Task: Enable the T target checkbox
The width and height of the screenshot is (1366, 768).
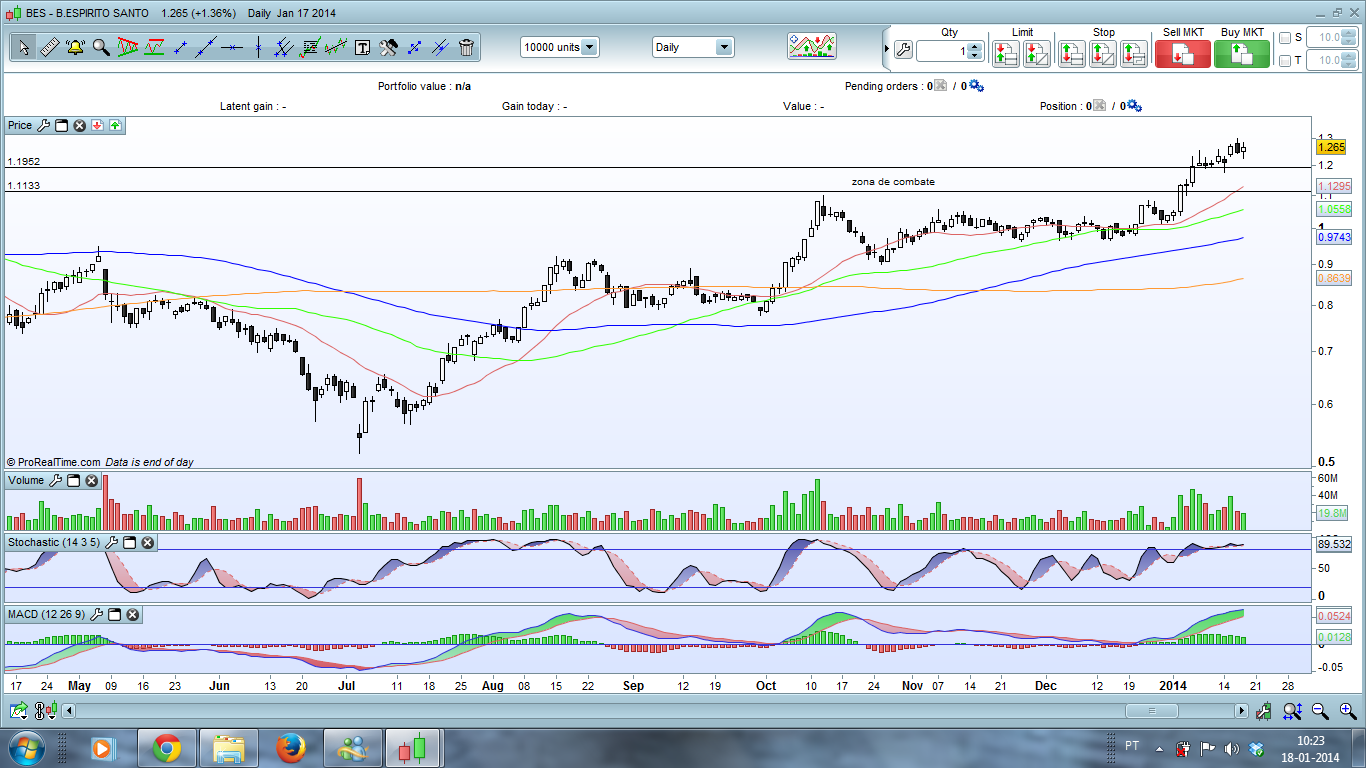Action: [x=1285, y=61]
